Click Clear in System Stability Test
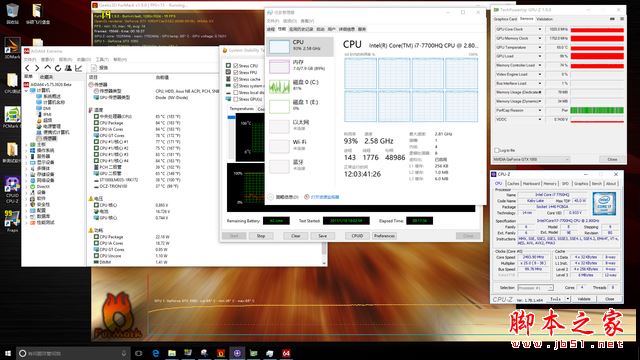The height and width of the screenshot is (360, 640). 296,236
